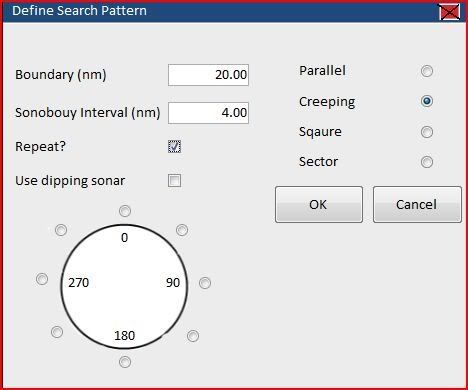Select the 90 degree compass radio button
This screenshot has height=390, width=468.
click(205, 283)
